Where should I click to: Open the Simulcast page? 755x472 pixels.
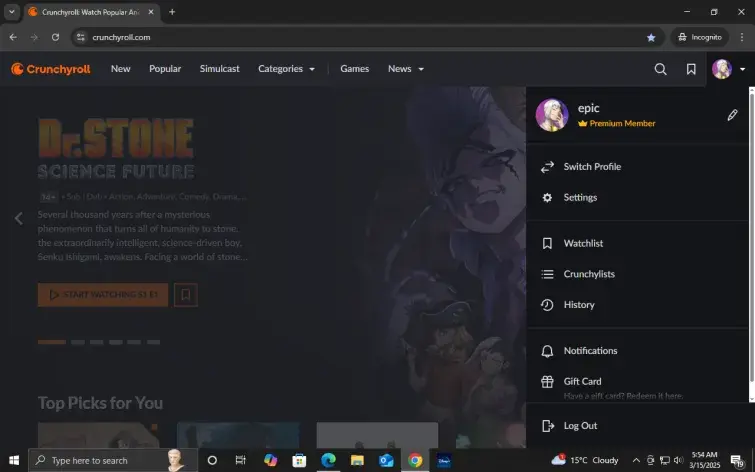[x=220, y=69]
